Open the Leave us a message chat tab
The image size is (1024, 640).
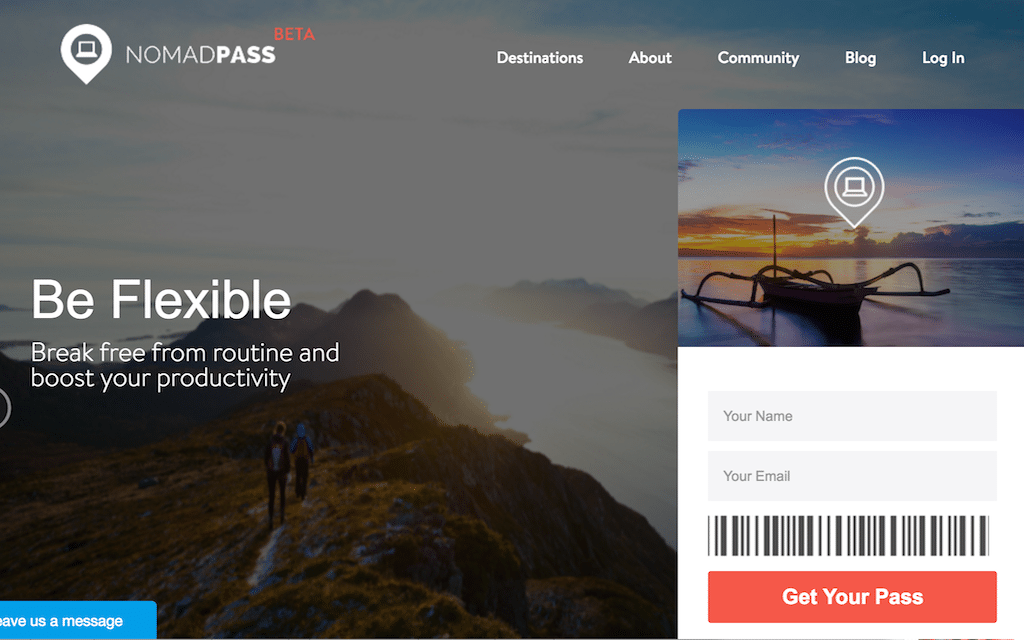pos(77,620)
